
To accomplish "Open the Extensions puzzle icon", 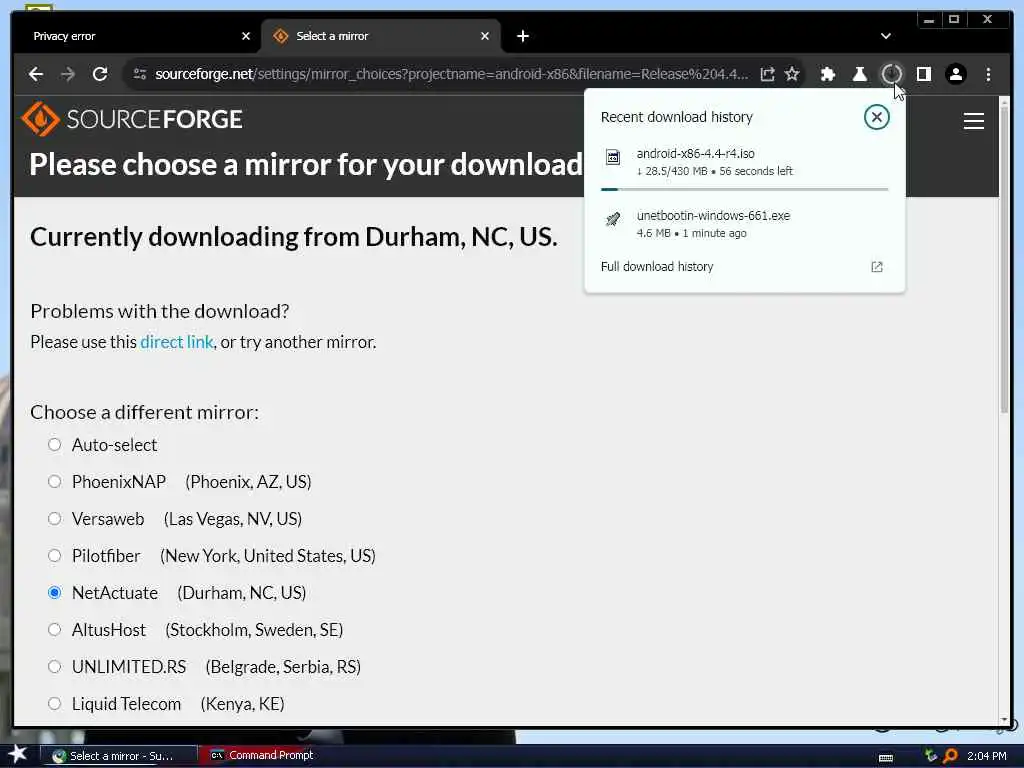I will pyautogui.click(x=827, y=74).
